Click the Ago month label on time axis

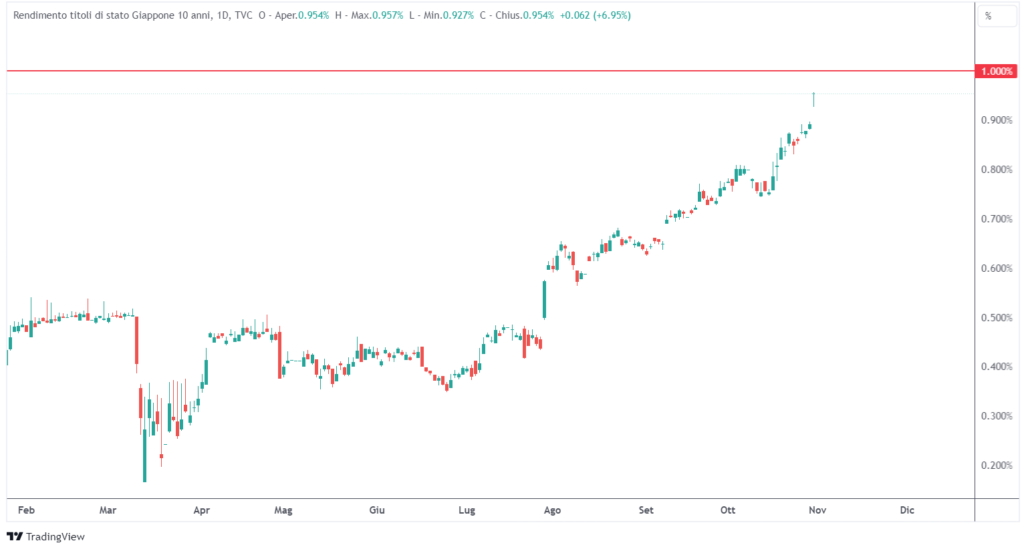pyautogui.click(x=551, y=510)
